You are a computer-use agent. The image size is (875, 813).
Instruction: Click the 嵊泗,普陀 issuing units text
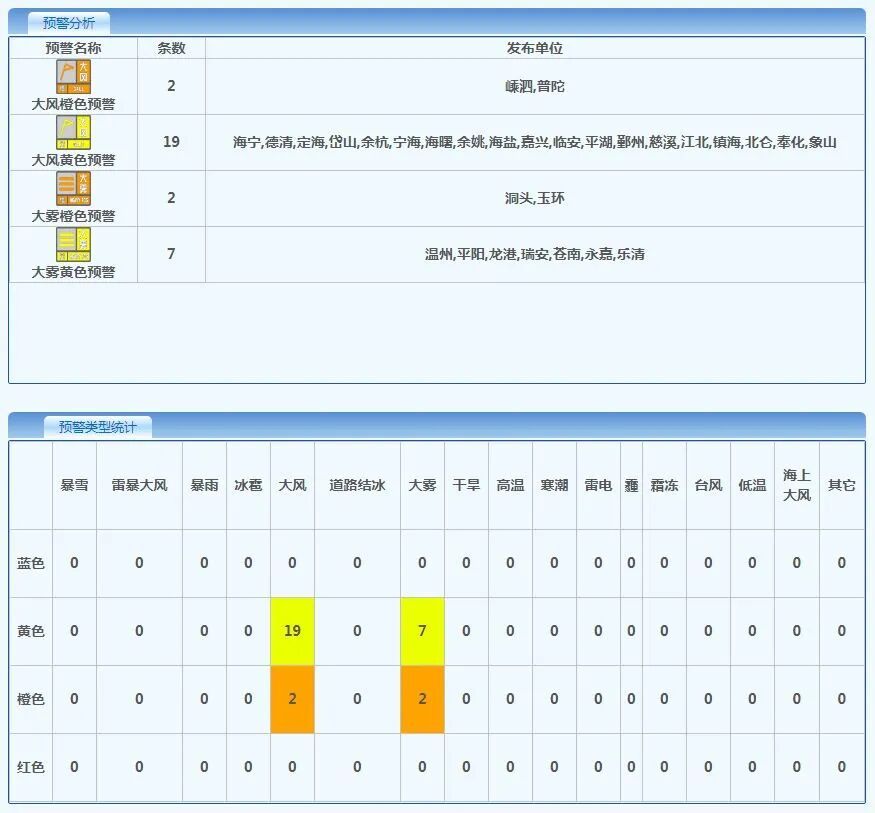click(x=535, y=86)
